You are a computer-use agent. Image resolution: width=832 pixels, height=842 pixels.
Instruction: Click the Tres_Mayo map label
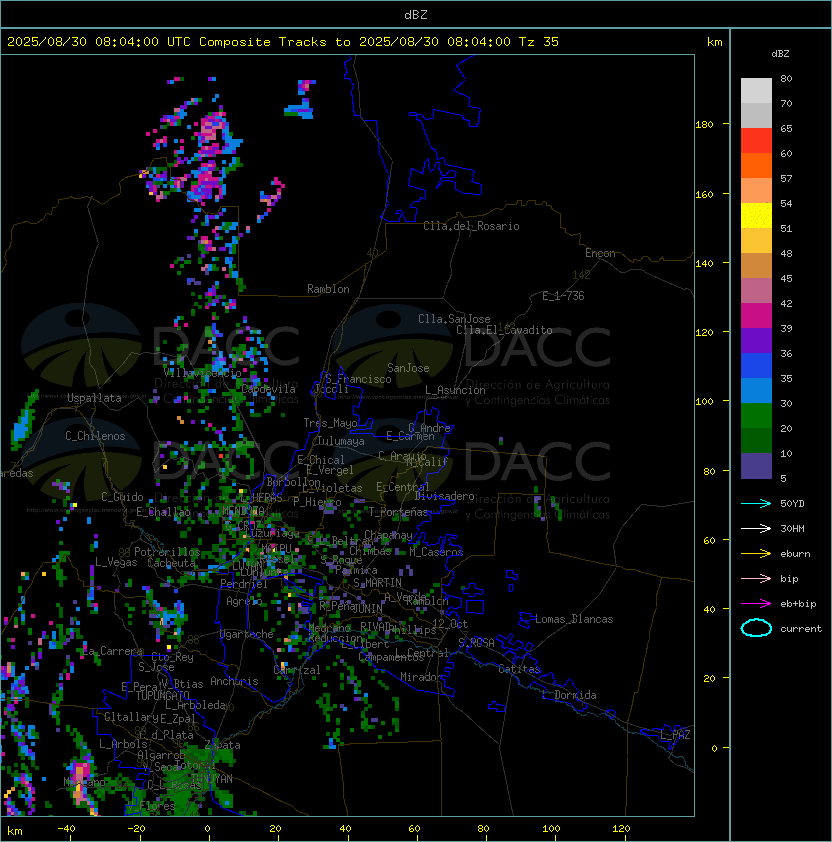pyautogui.click(x=330, y=423)
